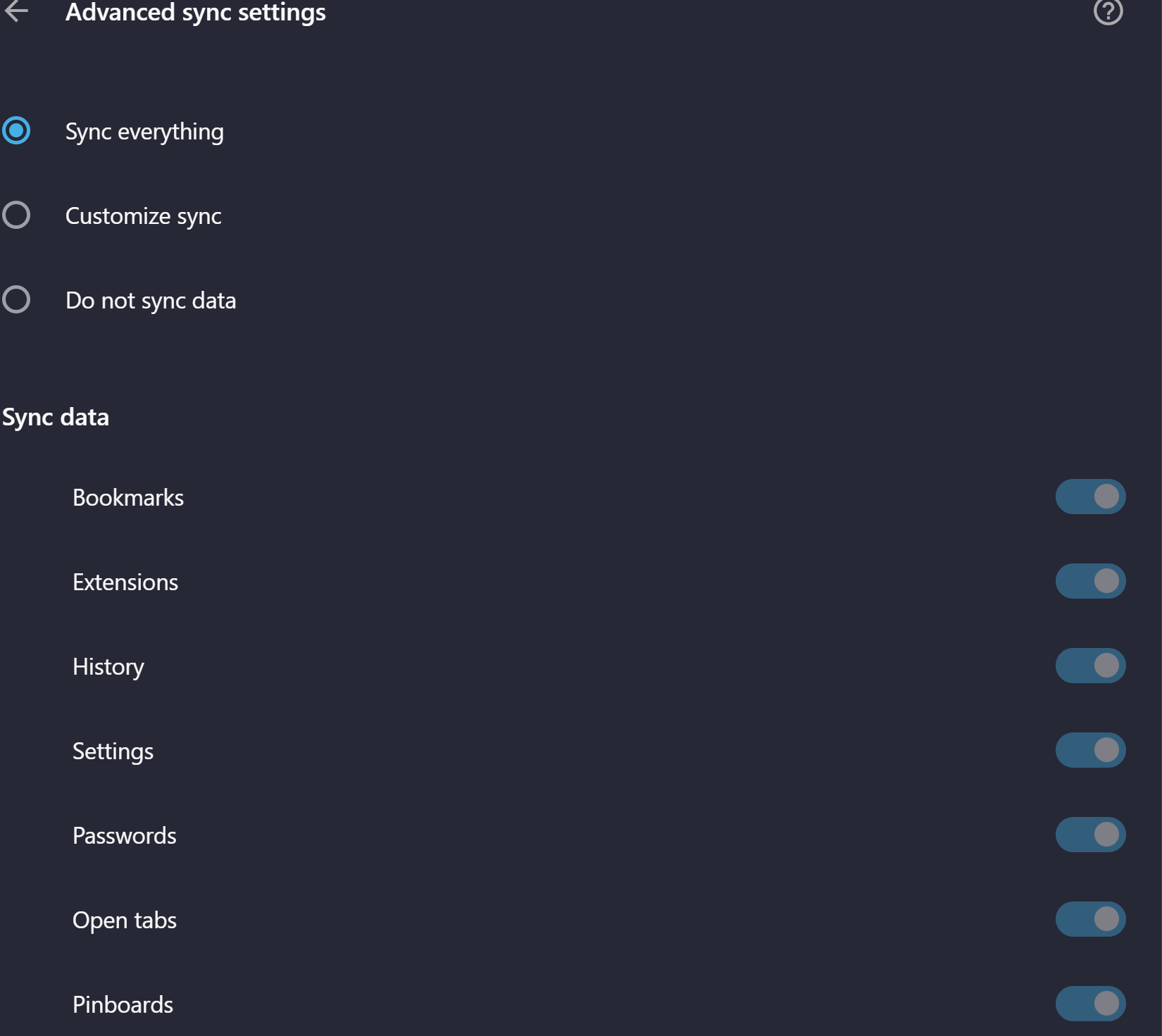Click the Bookmarks label
This screenshot has height=1036, width=1162.
(128, 498)
